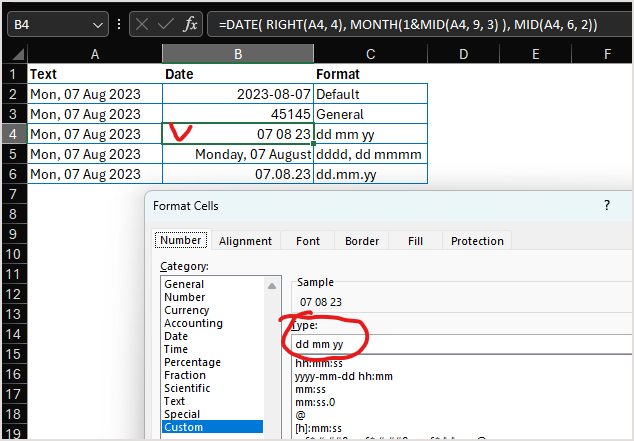
Task: Choose Currency category
Action: pos(212,310)
